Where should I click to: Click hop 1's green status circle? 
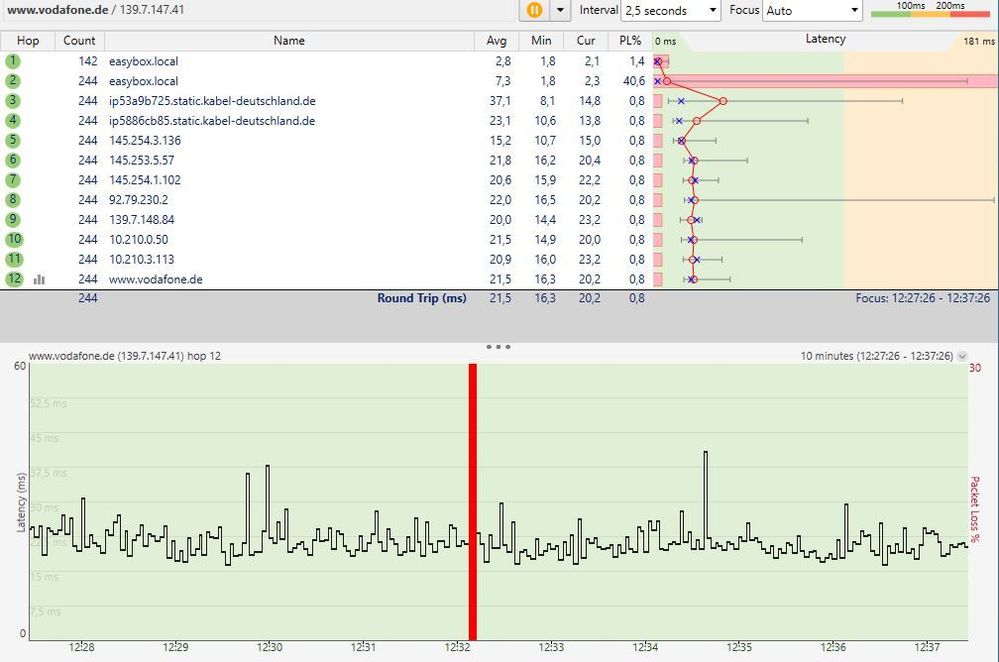tap(12, 61)
